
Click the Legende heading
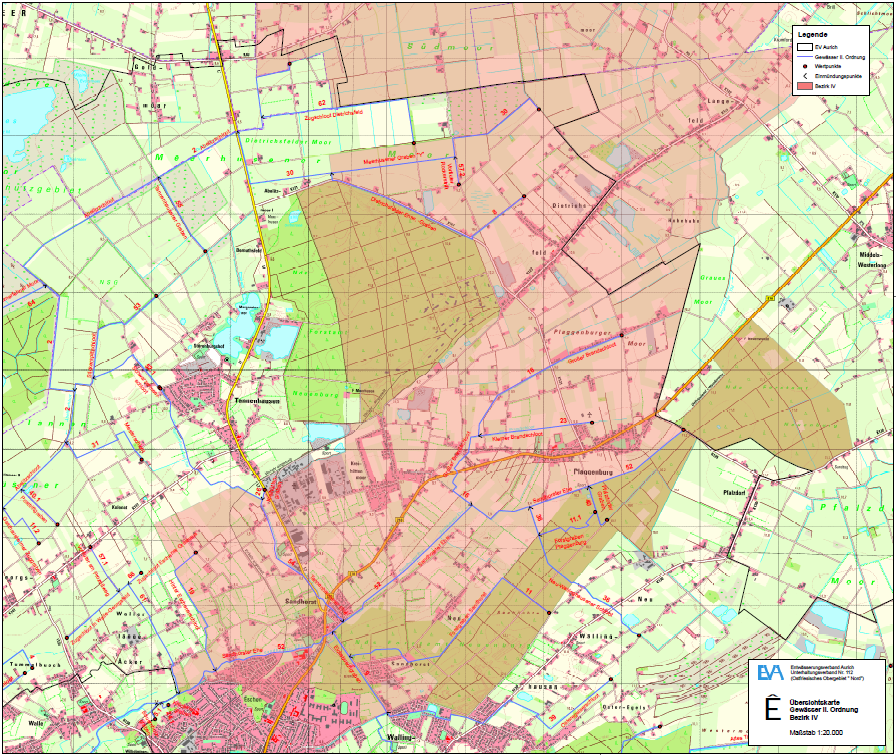[x=813, y=35]
